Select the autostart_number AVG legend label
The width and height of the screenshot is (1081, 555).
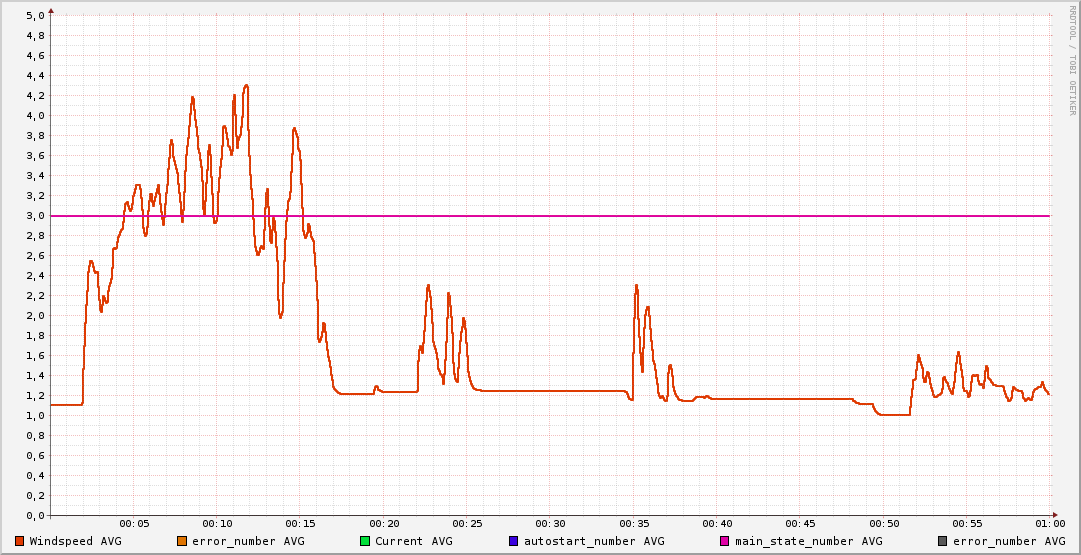pyautogui.click(x=594, y=541)
